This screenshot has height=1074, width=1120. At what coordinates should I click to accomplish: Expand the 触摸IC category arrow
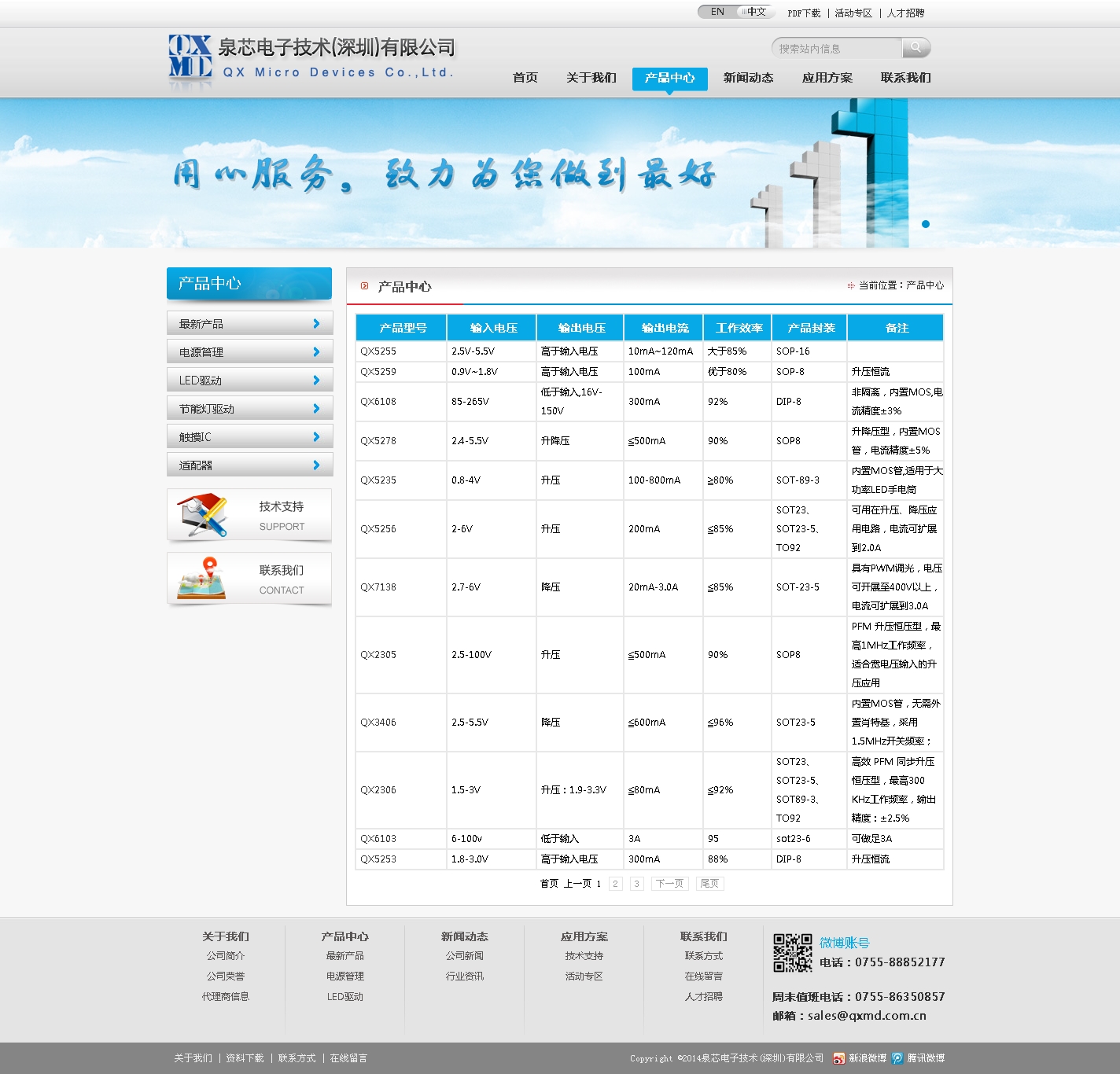318,436
